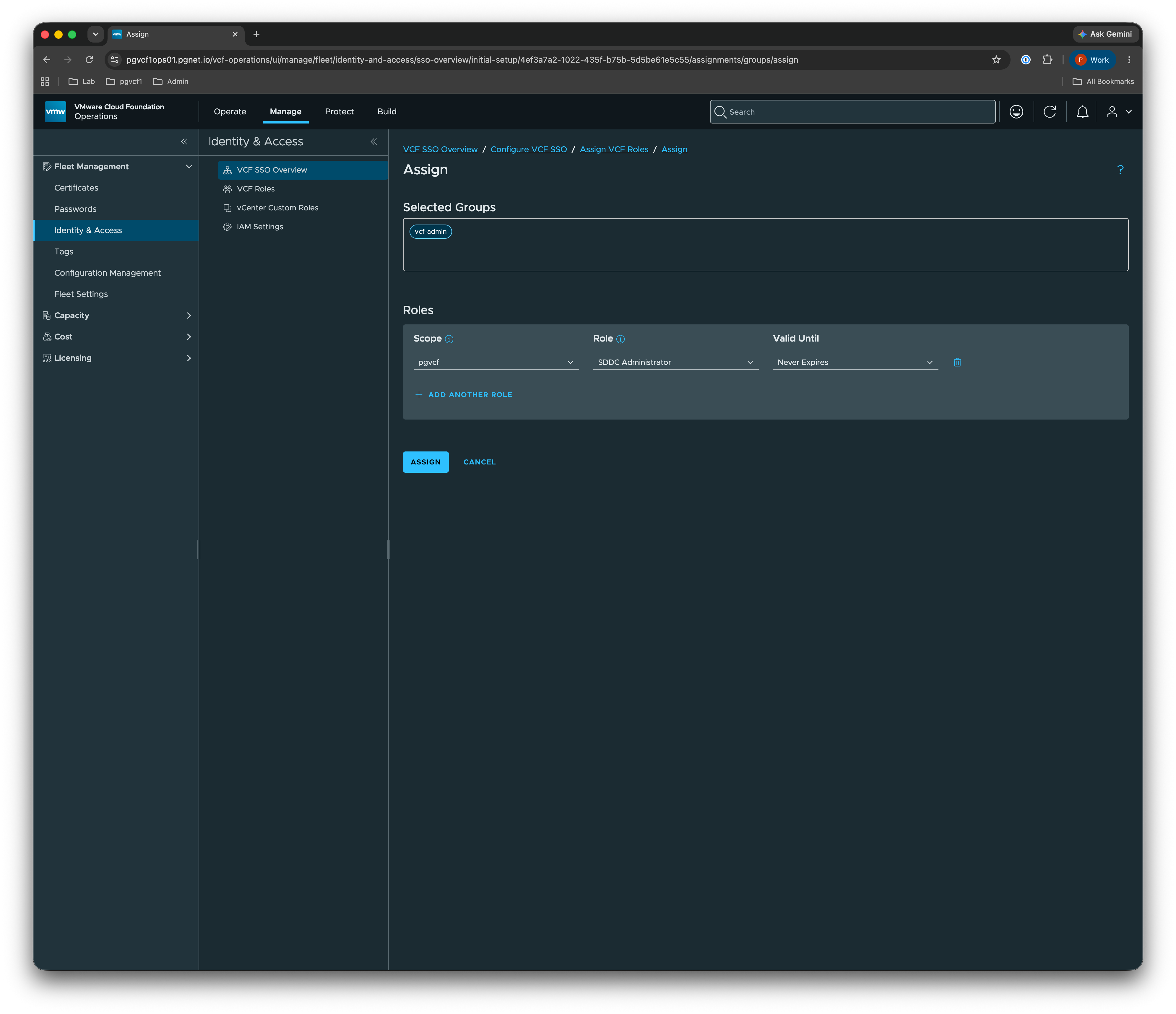Open the apps grid icon in bookmarks bar

(x=45, y=82)
